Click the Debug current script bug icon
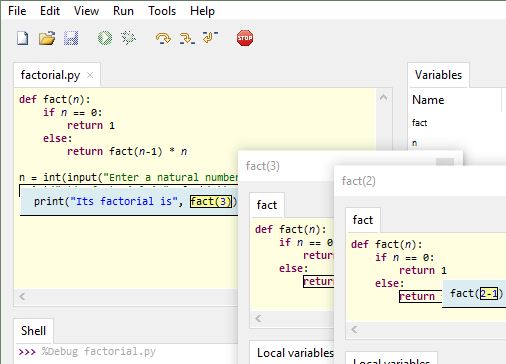Viewport: 506px width, 364px height. coord(128,38)
